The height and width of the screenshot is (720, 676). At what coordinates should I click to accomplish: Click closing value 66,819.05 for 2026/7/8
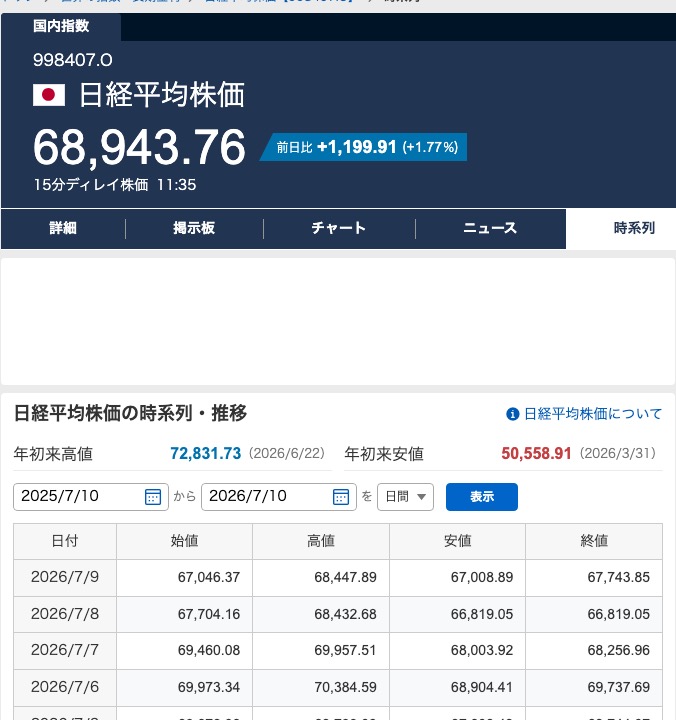pyautogui.click(x=619, y=614)
